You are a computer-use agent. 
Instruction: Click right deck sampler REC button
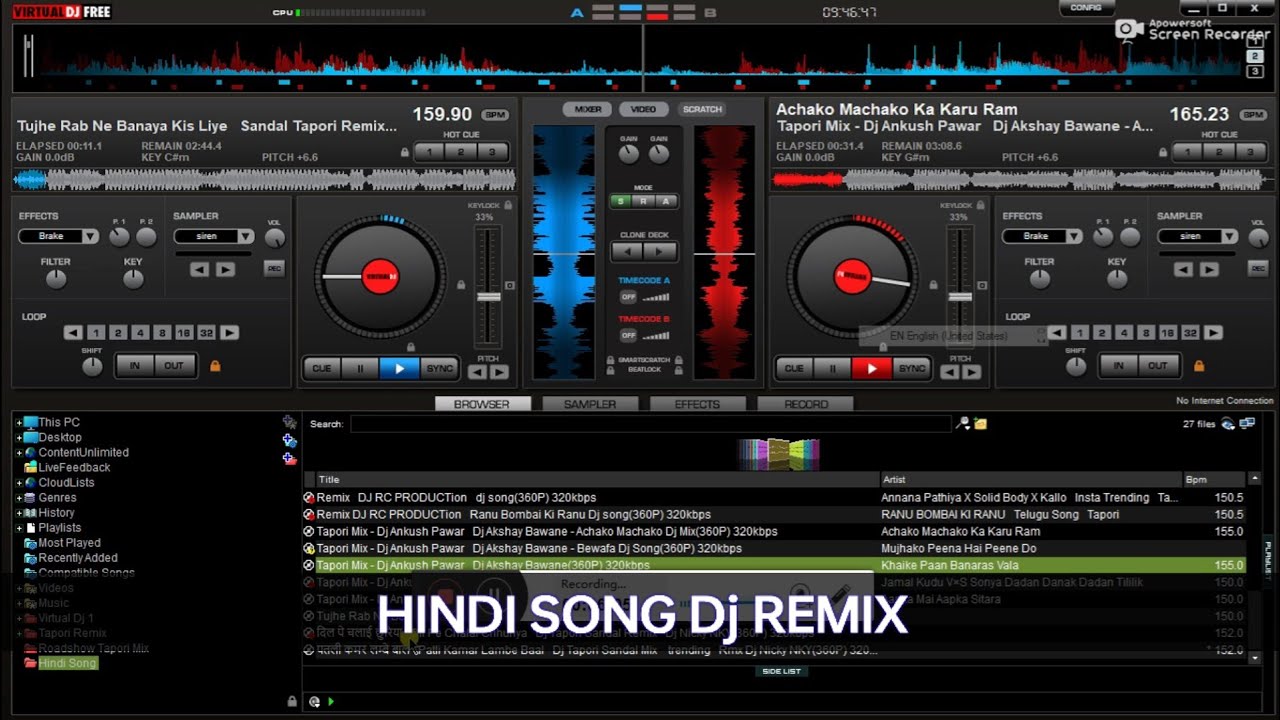pos(1258,268)
